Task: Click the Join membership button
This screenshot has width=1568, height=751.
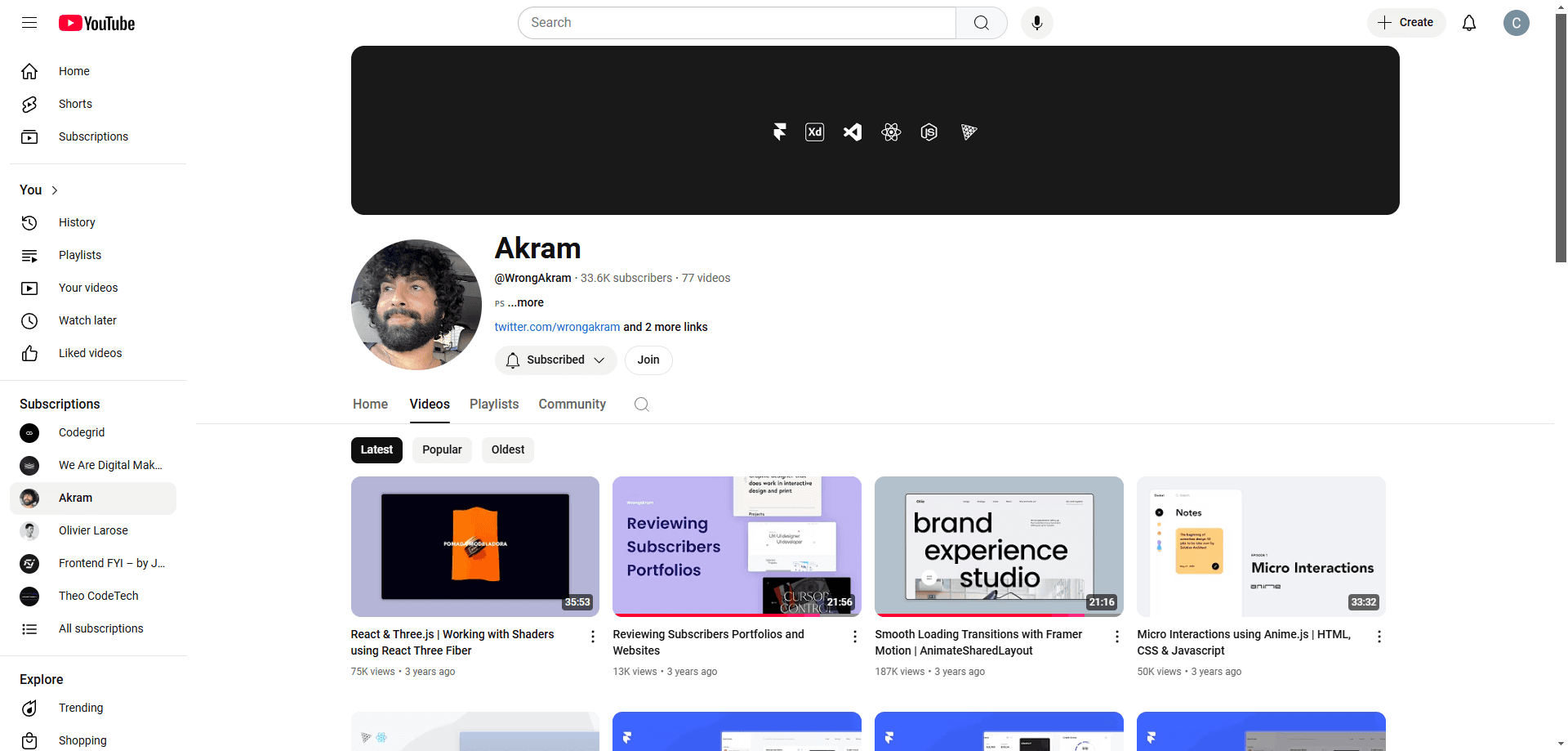Action: pyautogui.click(x=648, y=360)
